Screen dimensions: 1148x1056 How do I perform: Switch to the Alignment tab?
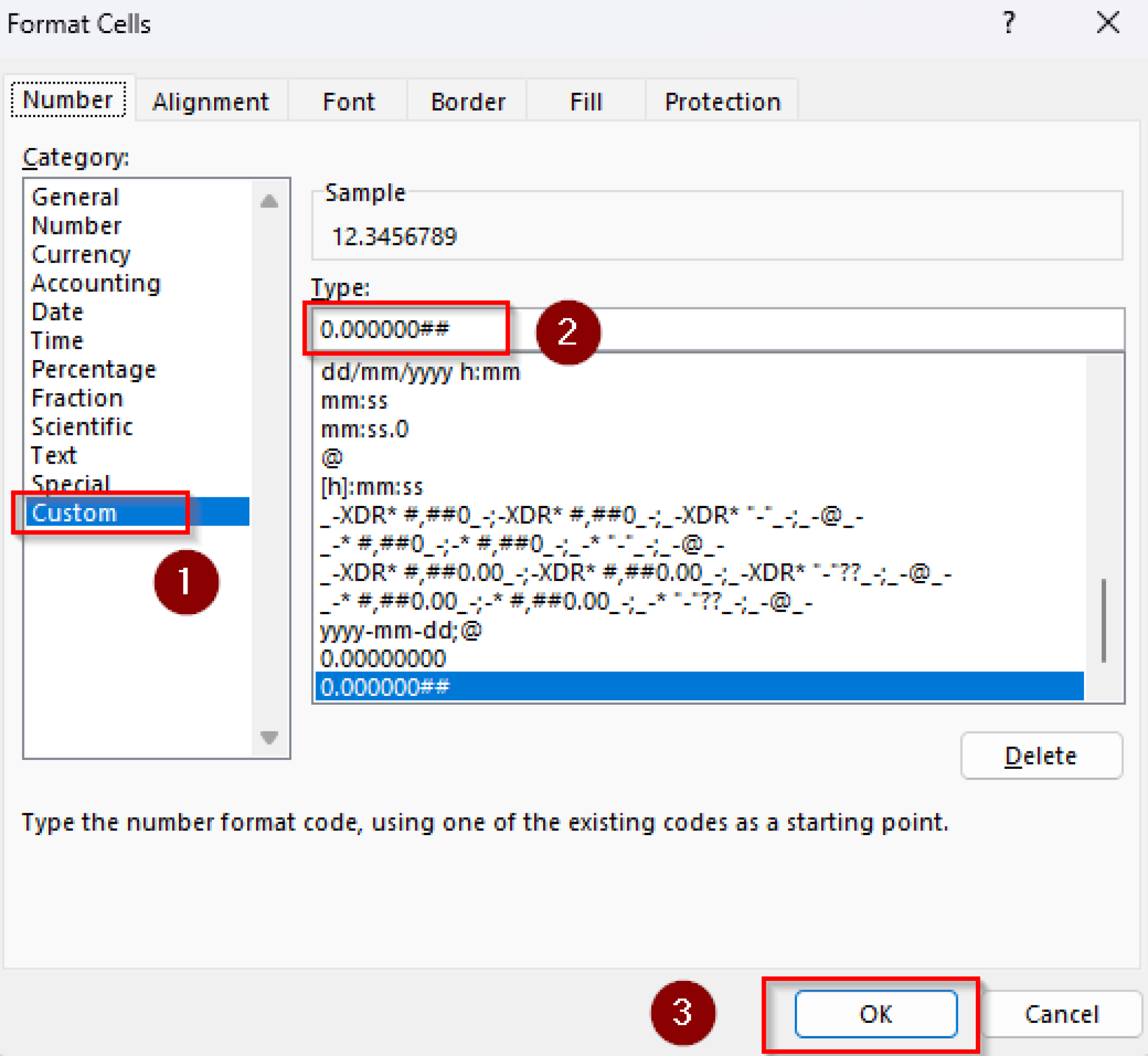pos(211,100)
